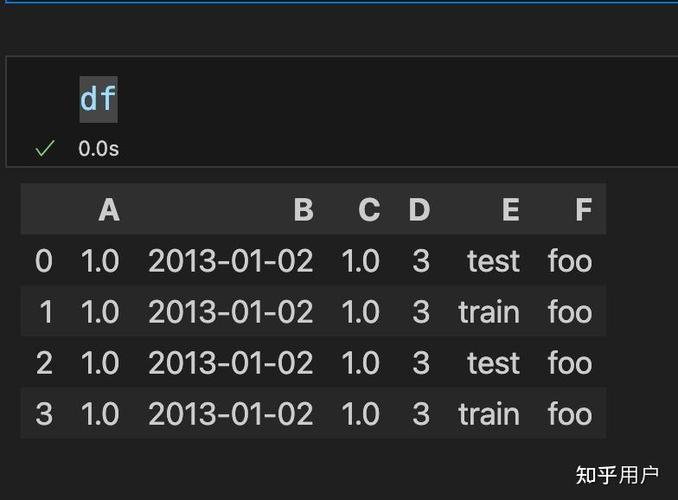Click the 知乎用户 watermark text
678x500 pixels.
618,474
